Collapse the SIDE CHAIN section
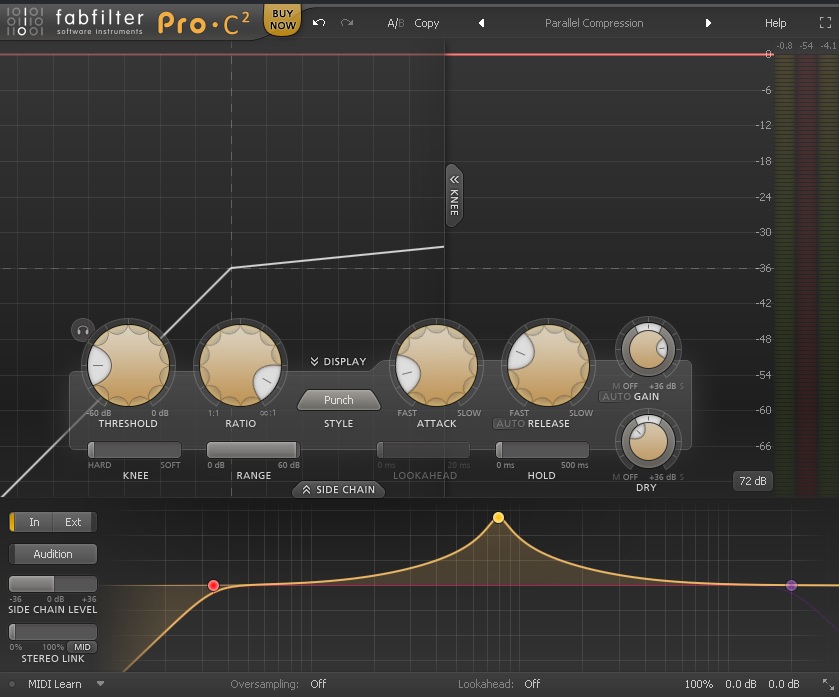 339,489
